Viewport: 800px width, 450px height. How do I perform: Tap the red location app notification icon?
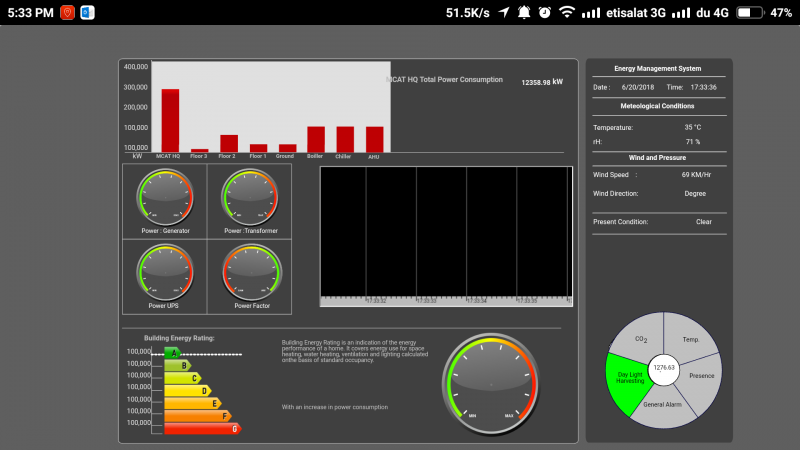pyautogui.click(x=67, y=13)
